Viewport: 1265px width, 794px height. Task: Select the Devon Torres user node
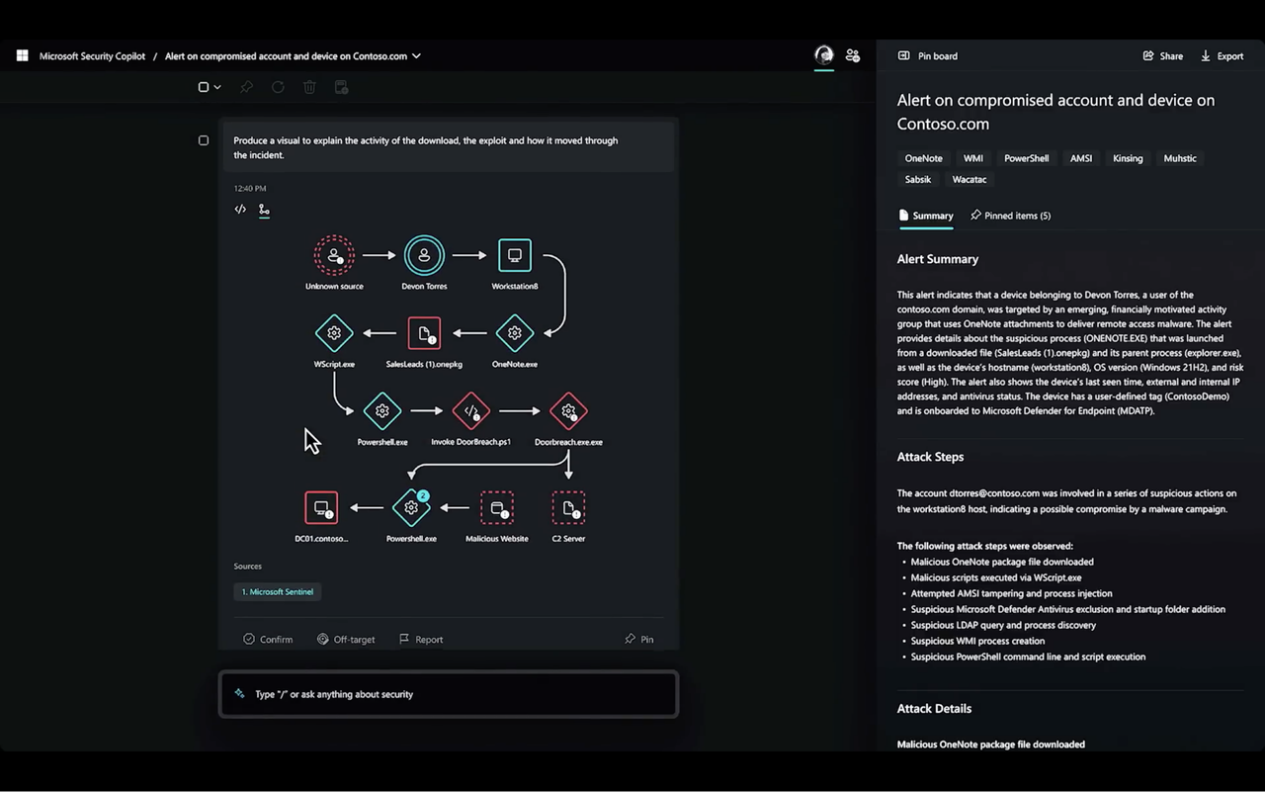tap(424, 255)
